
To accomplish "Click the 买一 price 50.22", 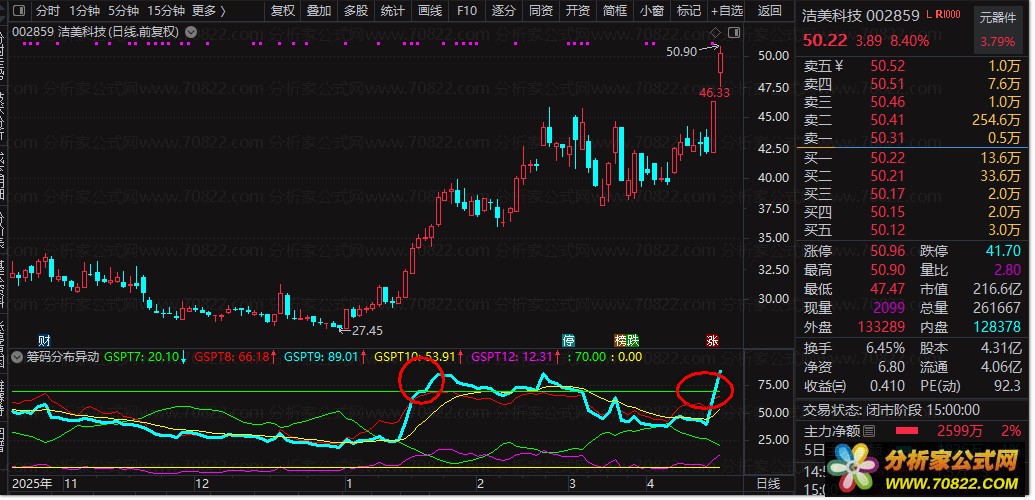I will pos(888,158).
